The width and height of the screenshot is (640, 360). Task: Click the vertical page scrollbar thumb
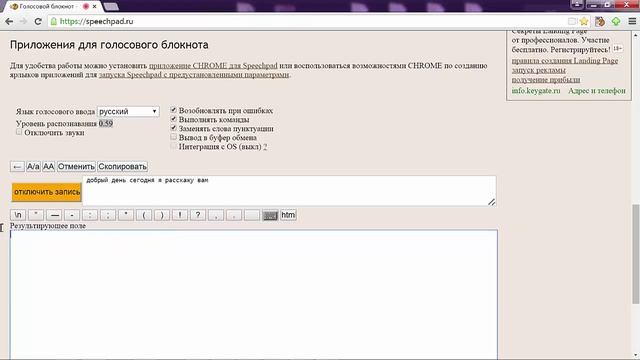(635, 253)
